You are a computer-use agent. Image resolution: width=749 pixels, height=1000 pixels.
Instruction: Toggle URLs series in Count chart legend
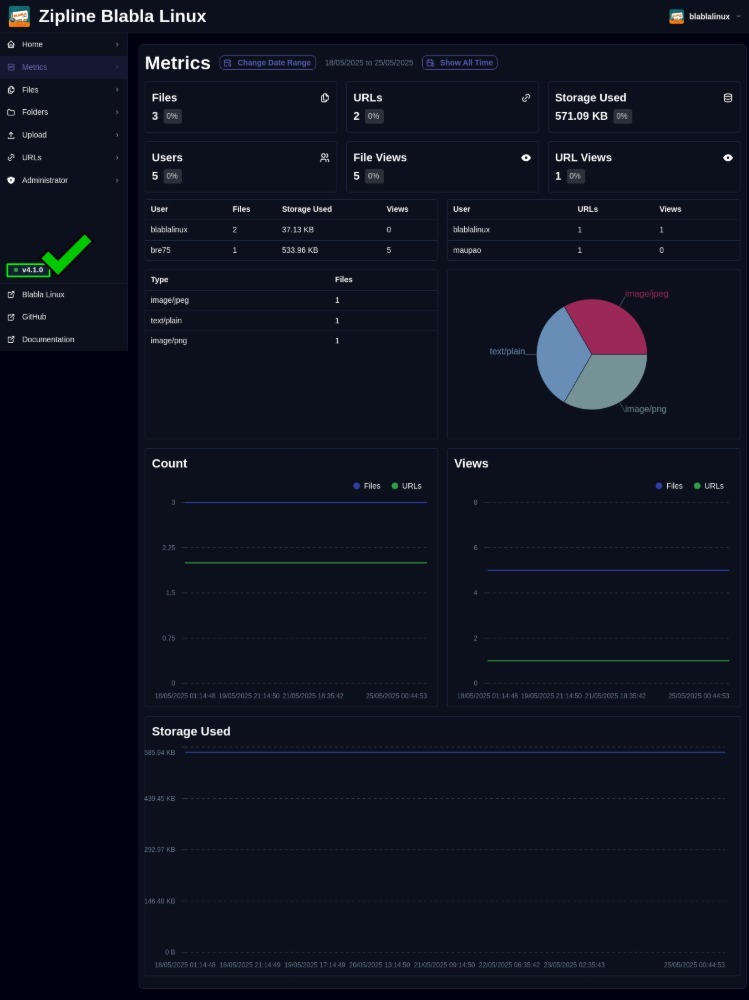coord(406,486)
